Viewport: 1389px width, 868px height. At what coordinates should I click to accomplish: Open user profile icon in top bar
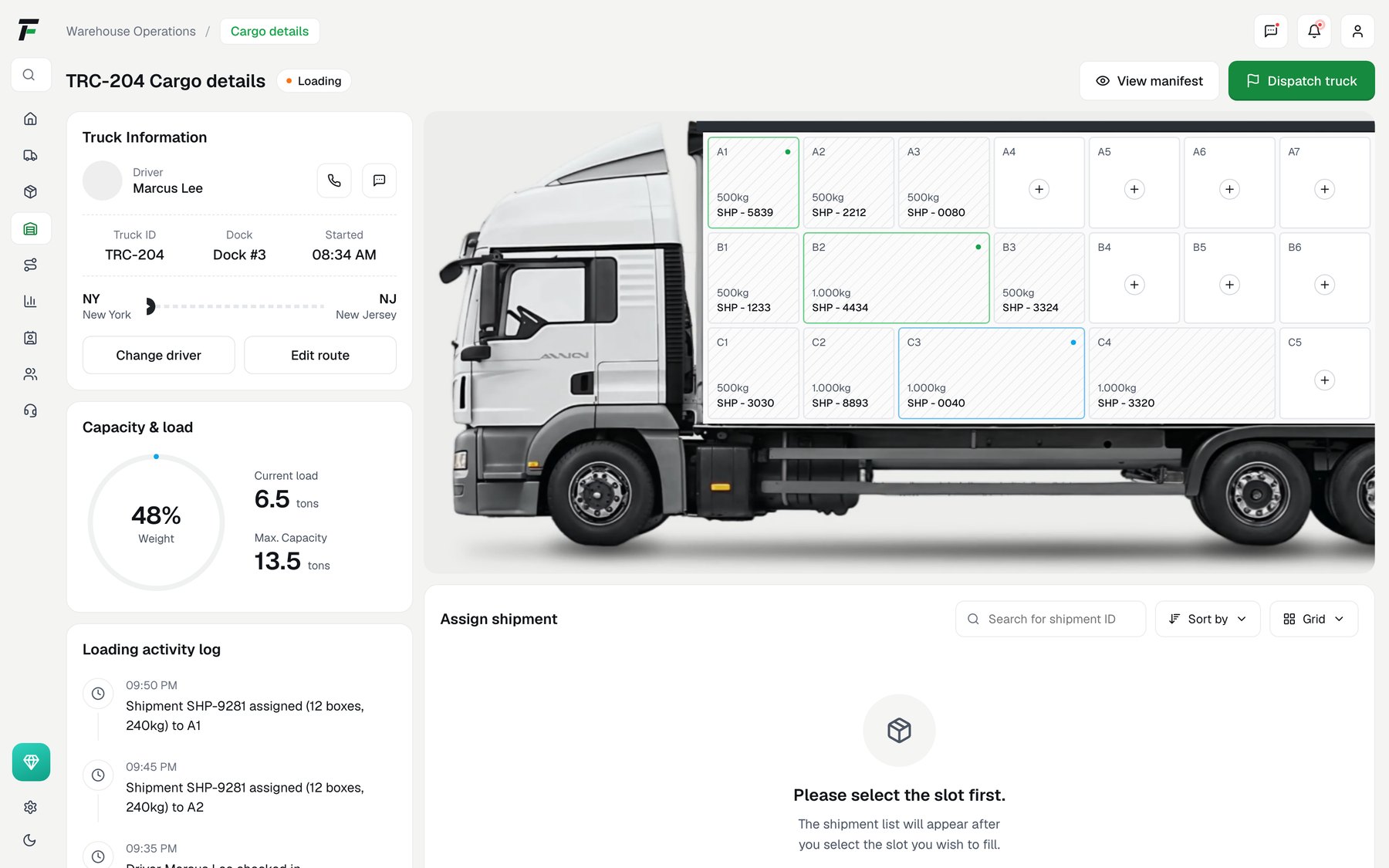coord(1357,31)
